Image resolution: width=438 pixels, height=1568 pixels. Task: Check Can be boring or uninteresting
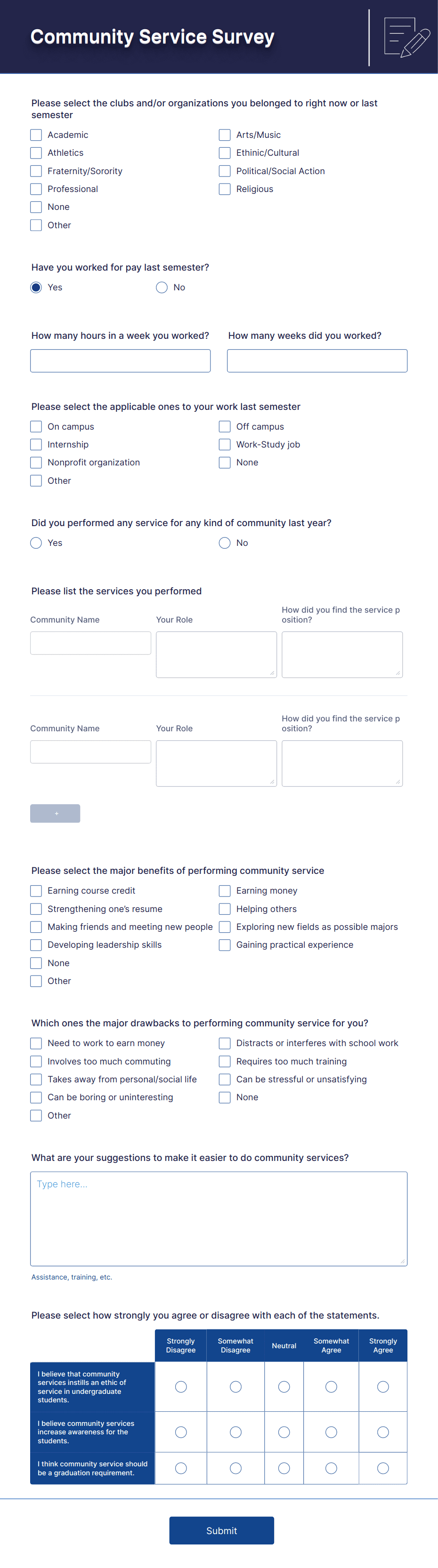[x=37, y=1097]
